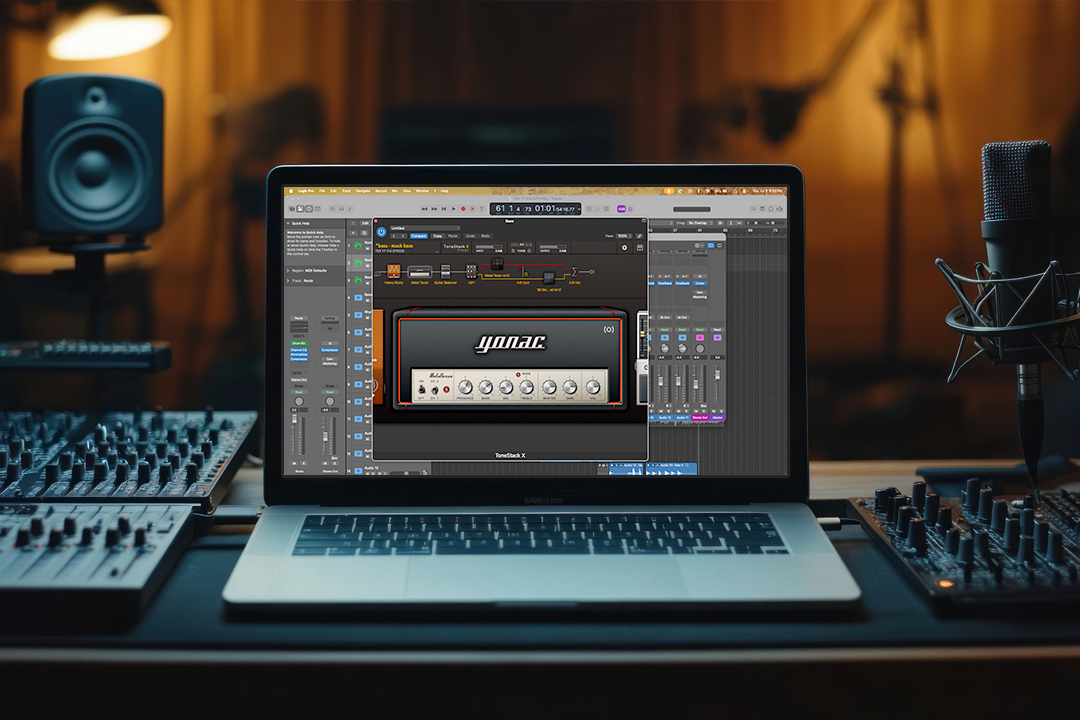
Task: Open the Untitled preset dropdown
Action: point(424,228)
